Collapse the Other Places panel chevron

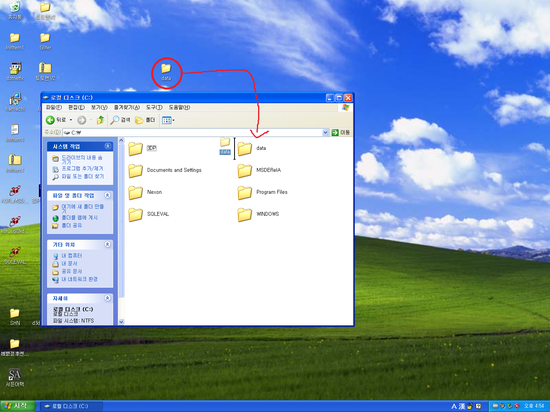(108, 244)
